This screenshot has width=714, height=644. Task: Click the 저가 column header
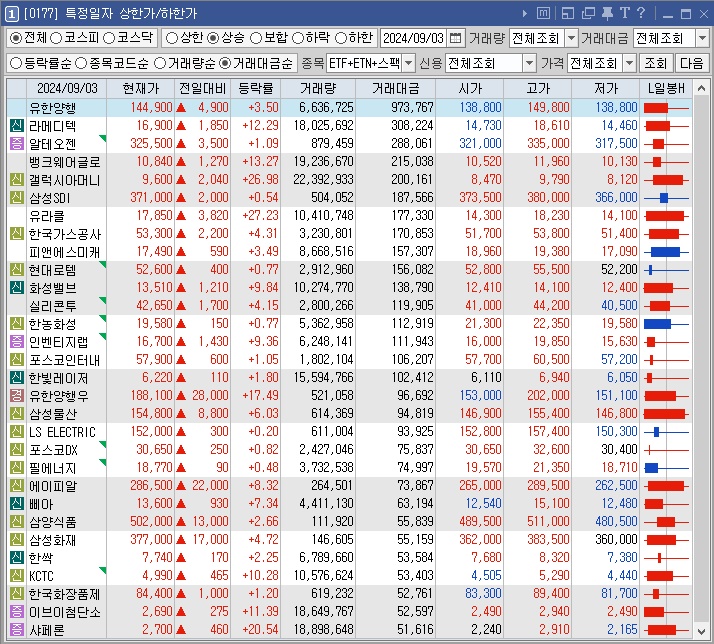[606, 88]
